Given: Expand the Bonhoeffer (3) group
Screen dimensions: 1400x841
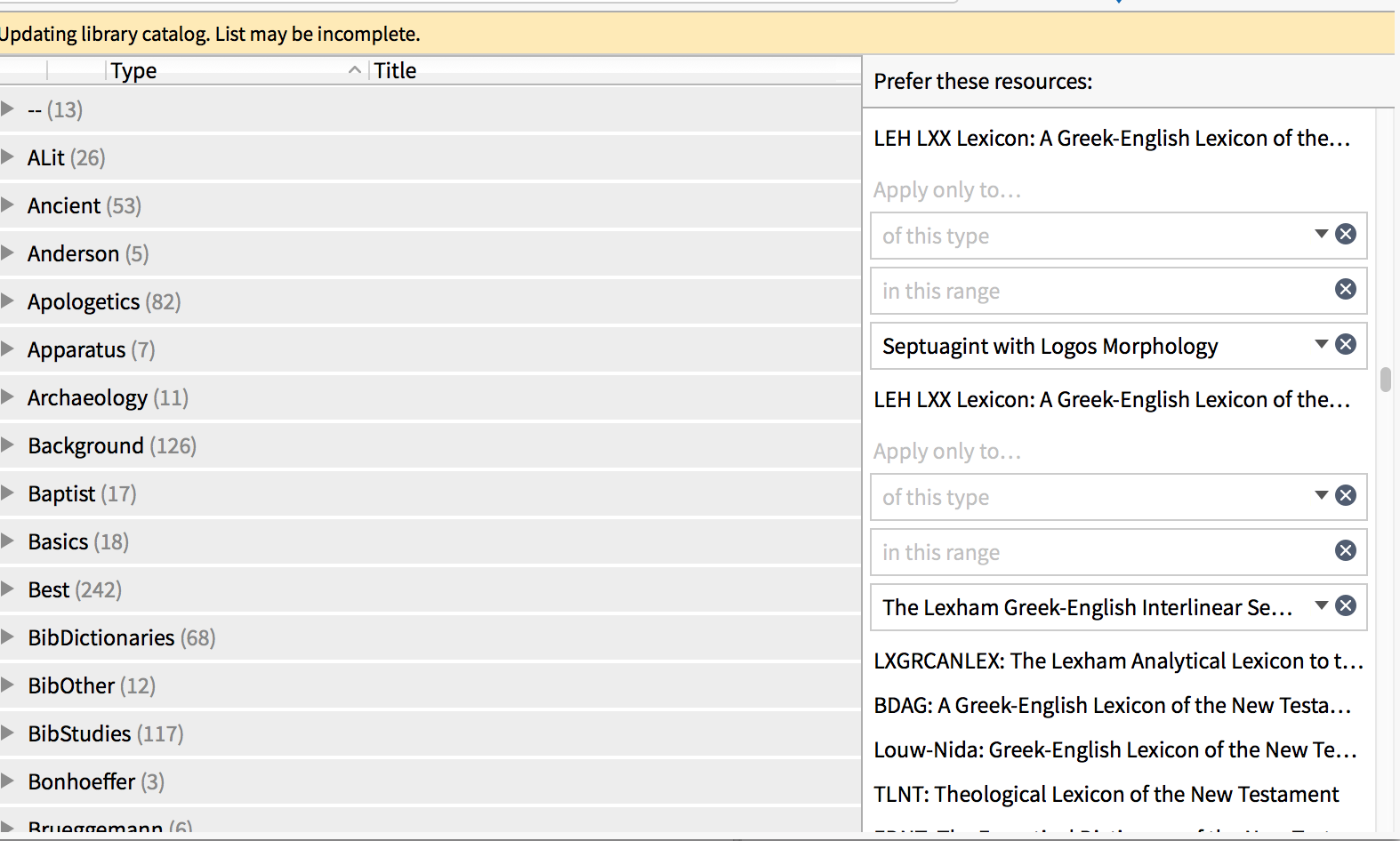Looking at the screenshot, I should [x=8, y=781].
